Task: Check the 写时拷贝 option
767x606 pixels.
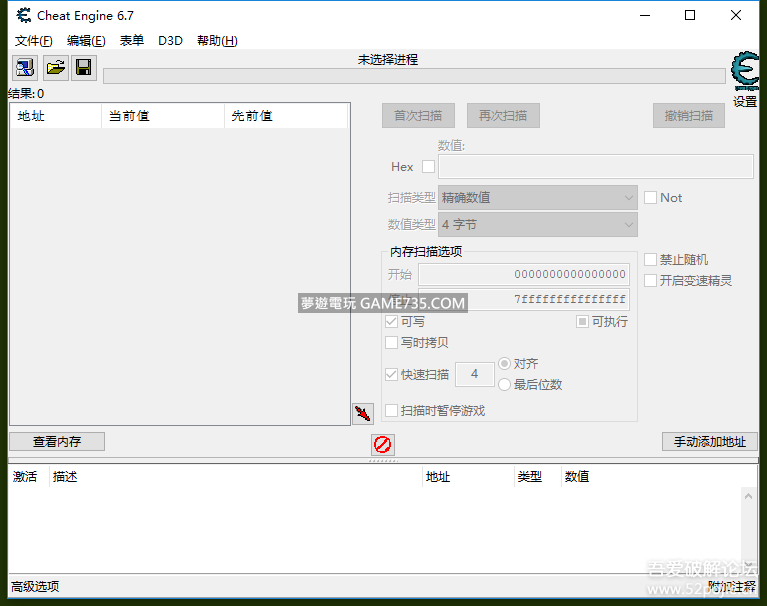Action: click(391, 343)
